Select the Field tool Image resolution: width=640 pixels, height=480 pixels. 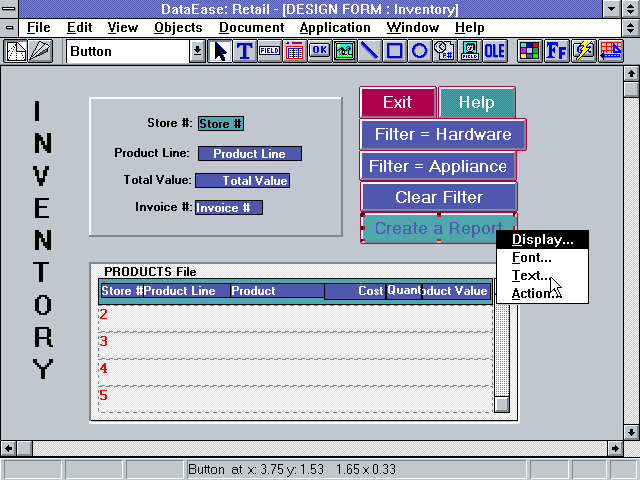click(269, 51)
